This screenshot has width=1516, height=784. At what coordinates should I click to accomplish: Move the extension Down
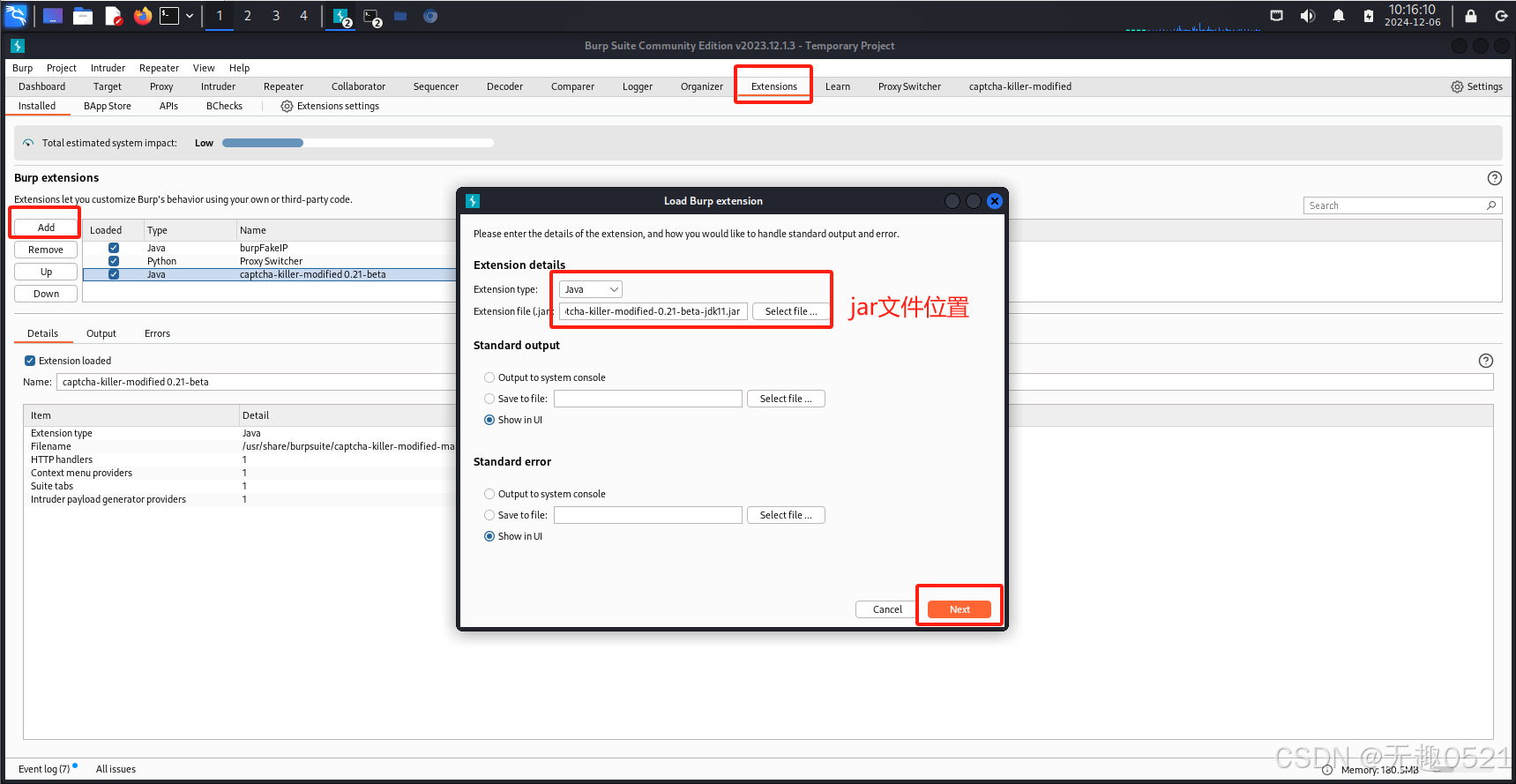pyautogui.click(x=46, y=294)
